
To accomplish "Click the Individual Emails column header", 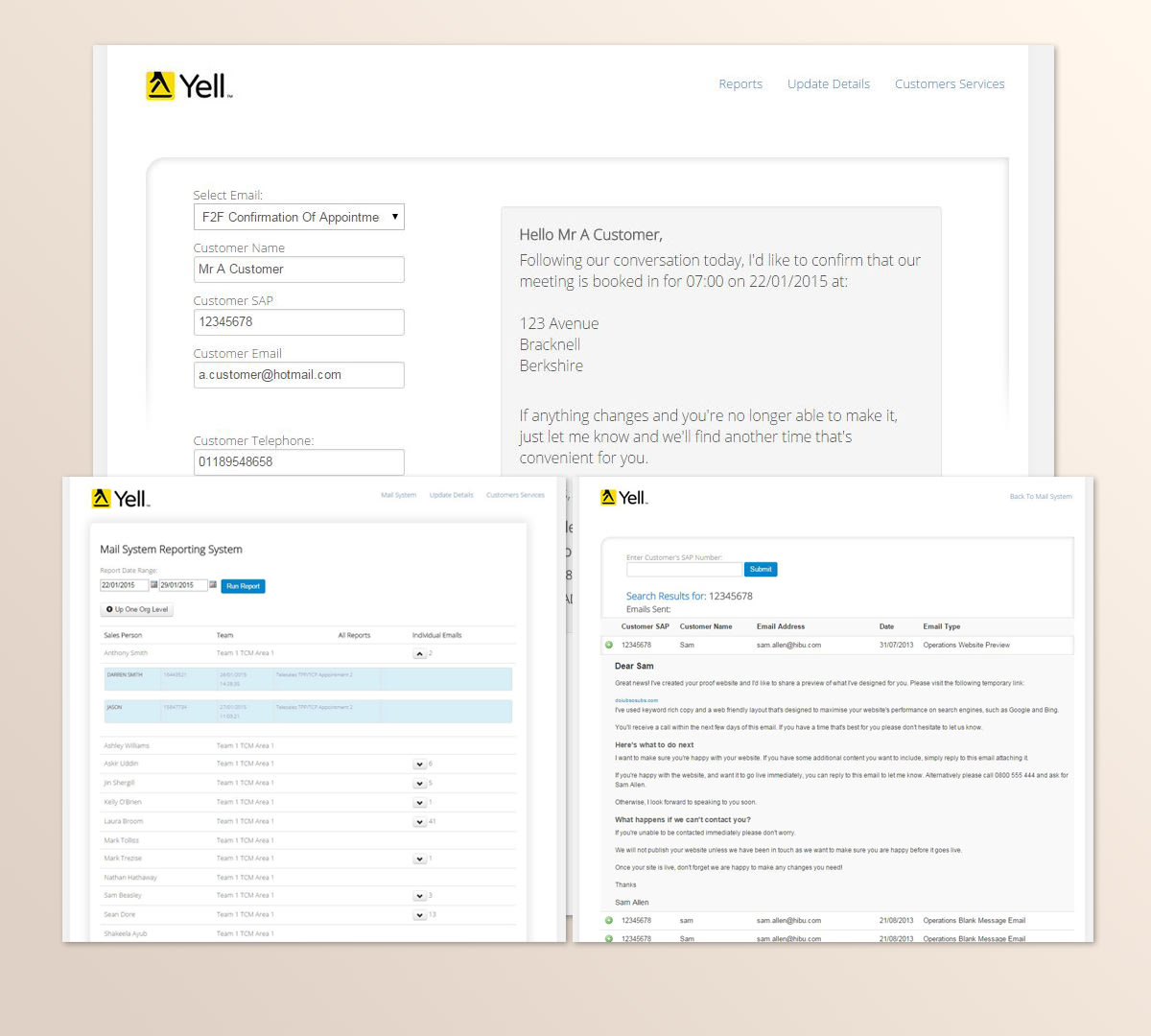I will [436, 635].
